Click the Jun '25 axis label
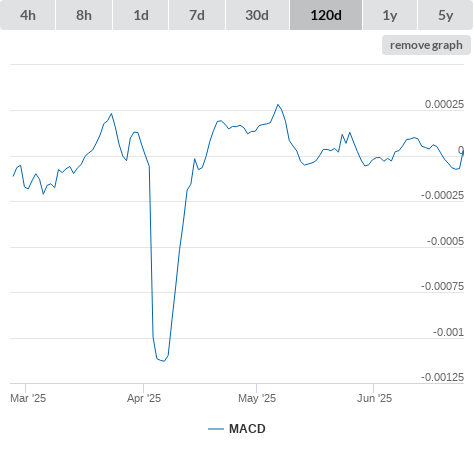 (x=374, y=398)
